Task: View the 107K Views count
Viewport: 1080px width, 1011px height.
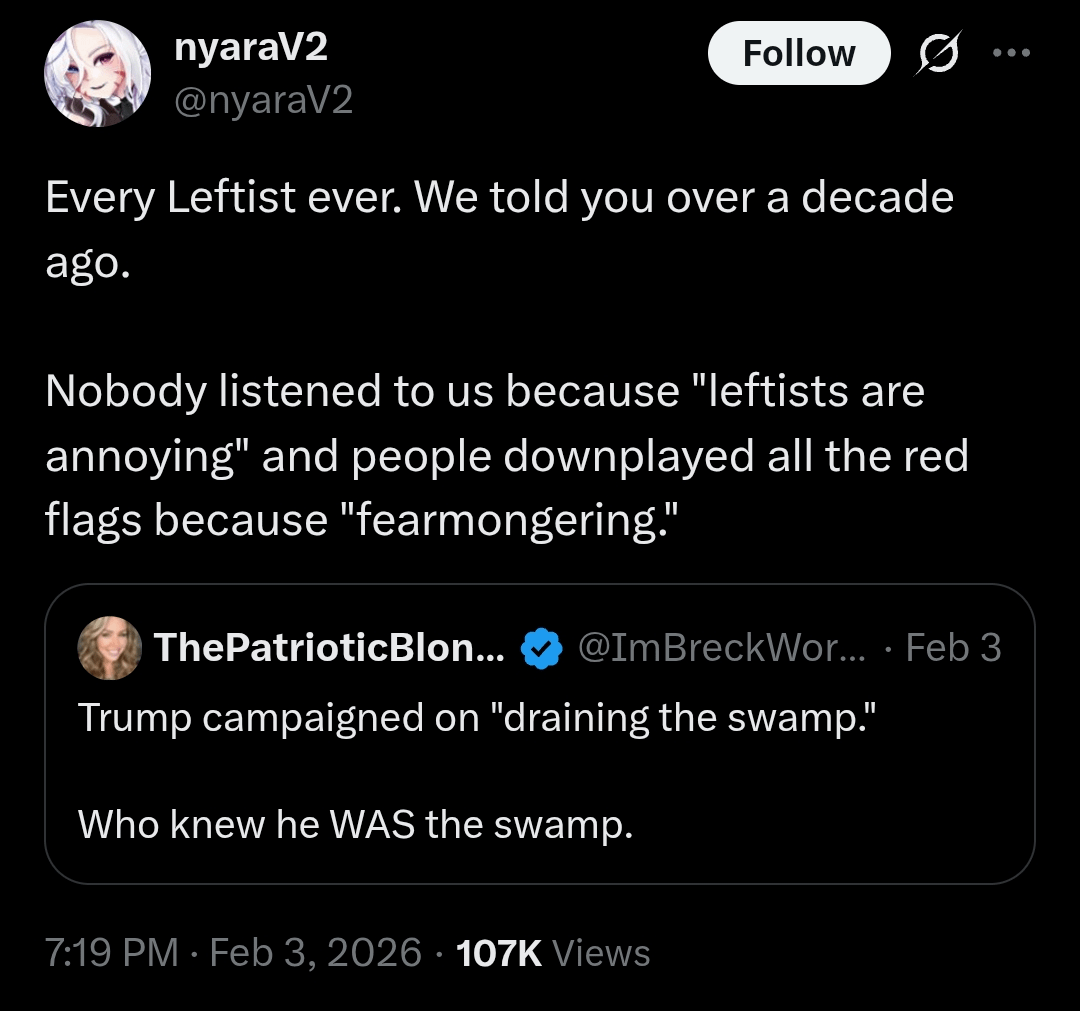Action: click(x=552, y=952)
